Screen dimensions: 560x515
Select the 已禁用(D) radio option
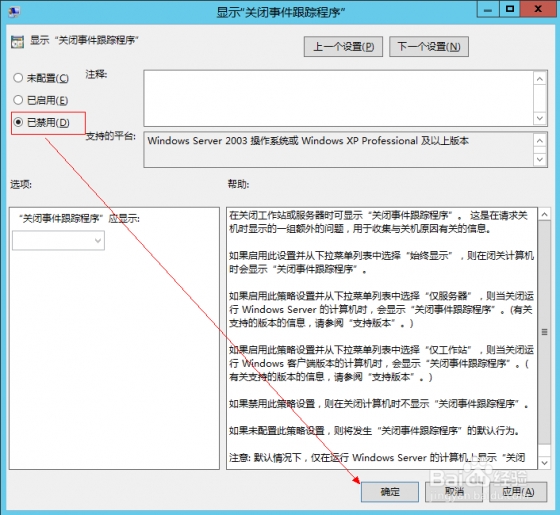point(41,122)
